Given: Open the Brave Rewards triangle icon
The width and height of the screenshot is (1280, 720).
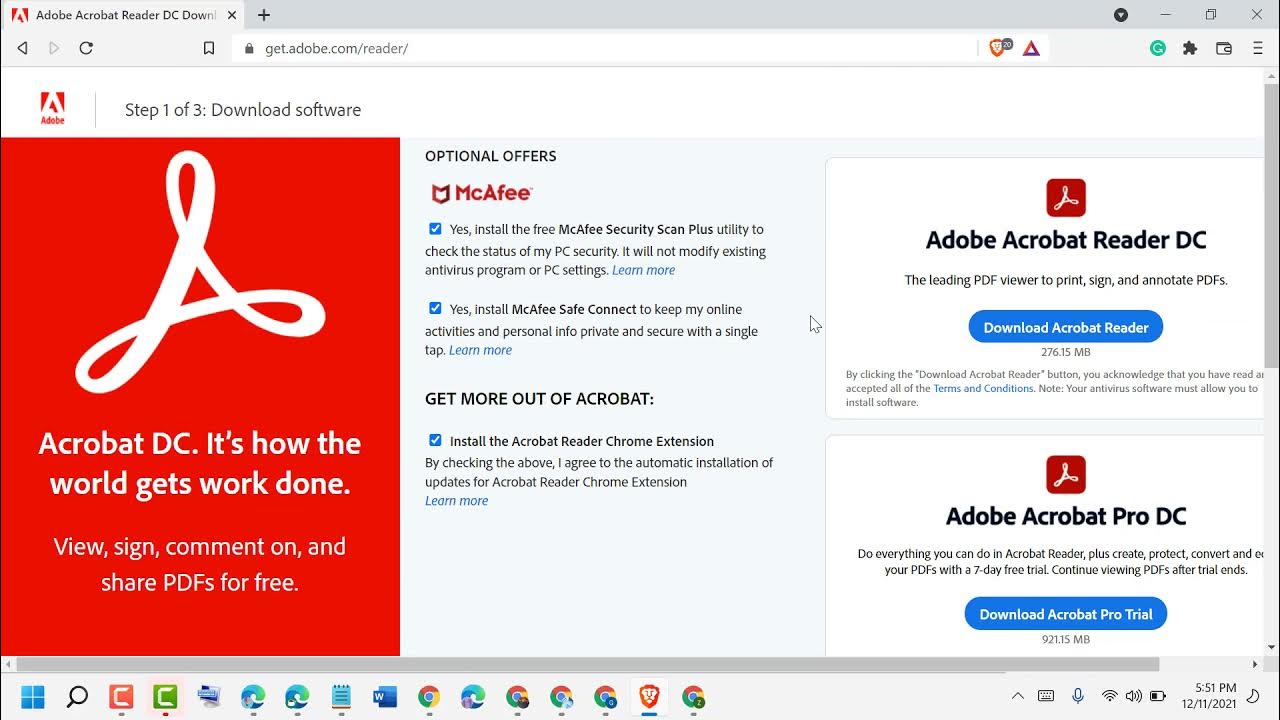Looking at the screenshot, I should 1031,48.
